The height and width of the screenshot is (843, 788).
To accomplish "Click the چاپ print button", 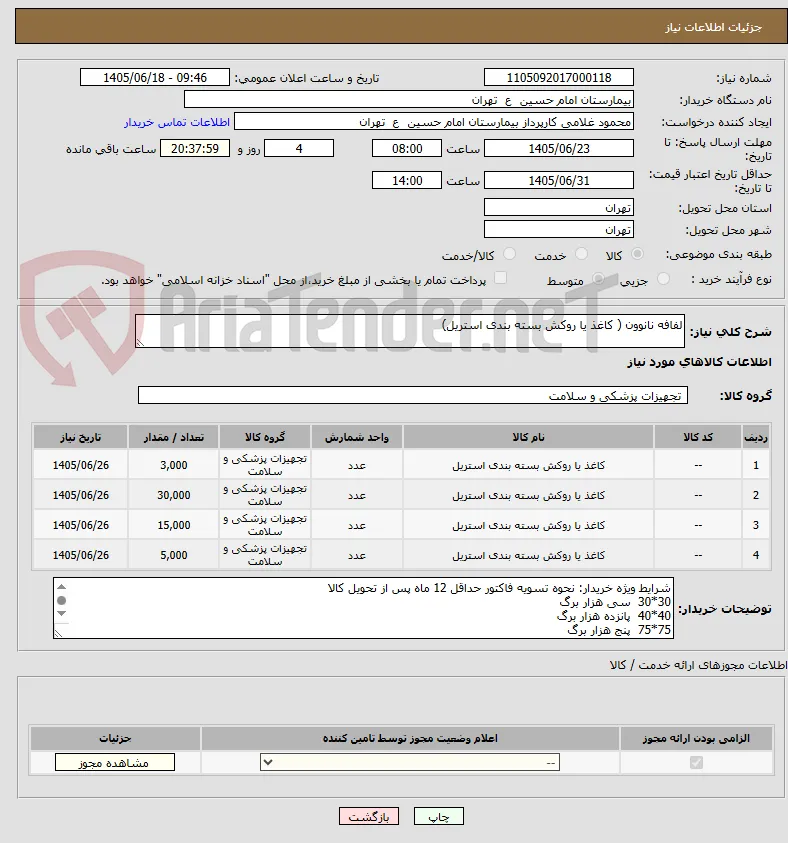I will pyautogui.click(x=439, y=817).
